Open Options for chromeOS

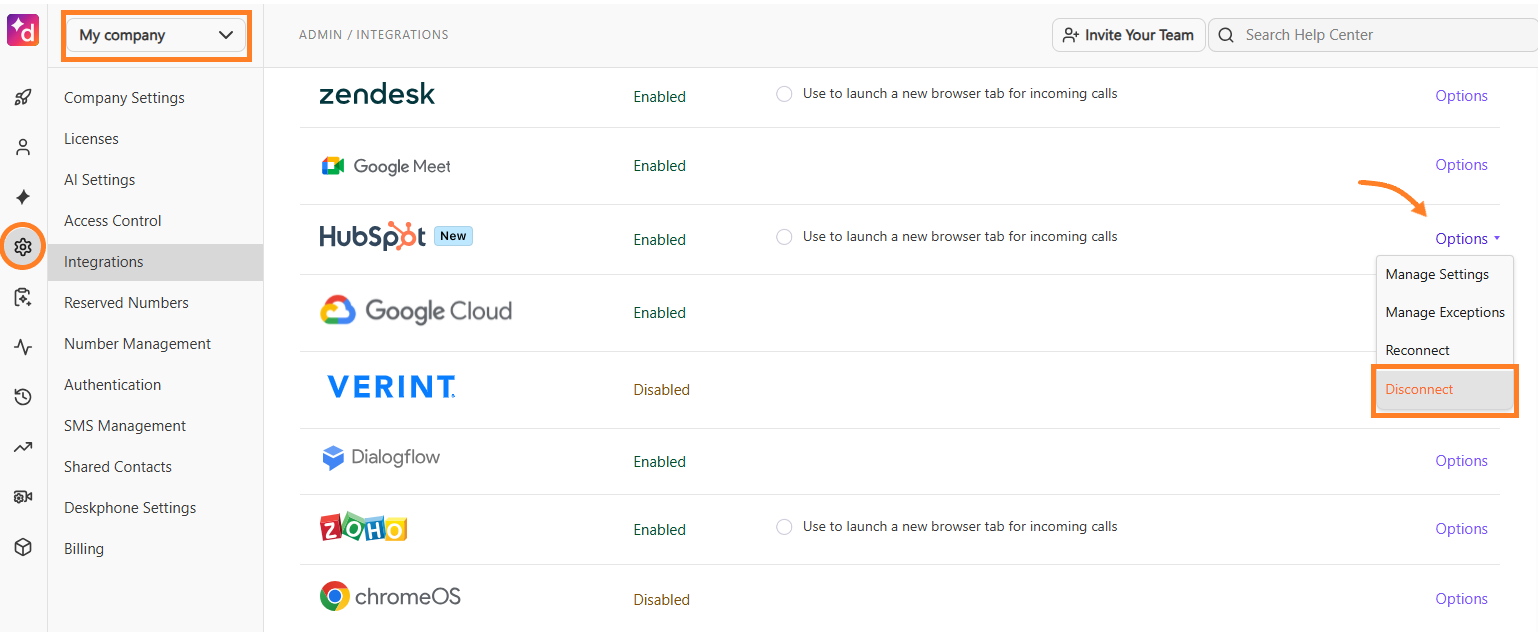pos(1461,599)
